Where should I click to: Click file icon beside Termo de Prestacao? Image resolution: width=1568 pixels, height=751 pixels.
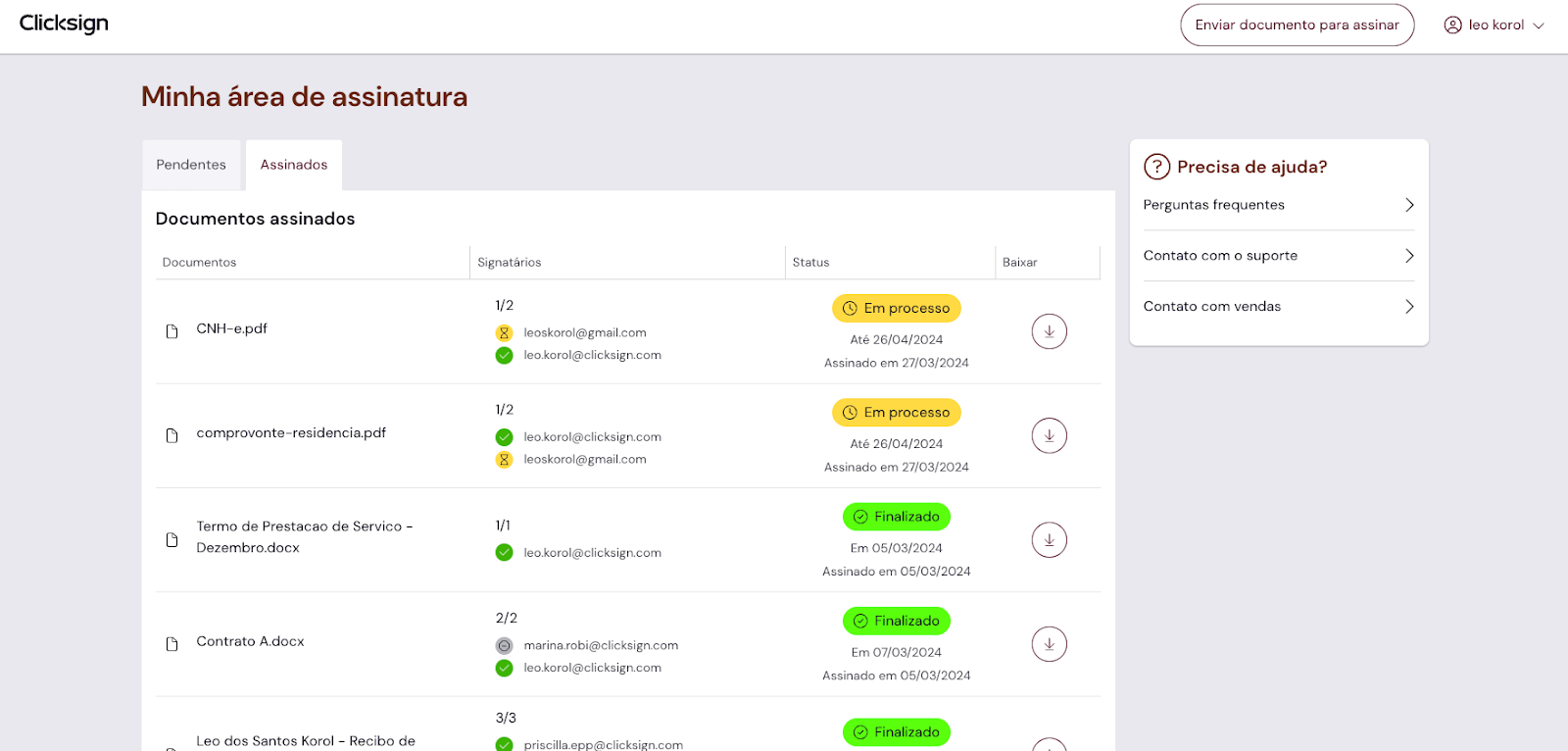pyautogui.click(x=171, y=540)
